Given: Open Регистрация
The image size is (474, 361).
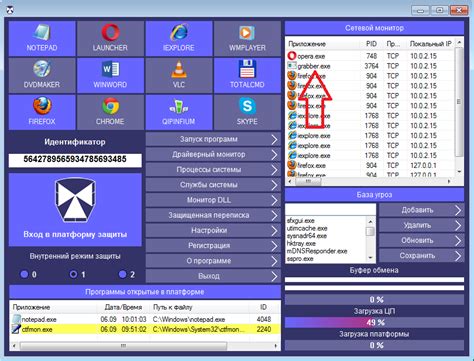Looking at the screenshot, I should click(213, 246).
